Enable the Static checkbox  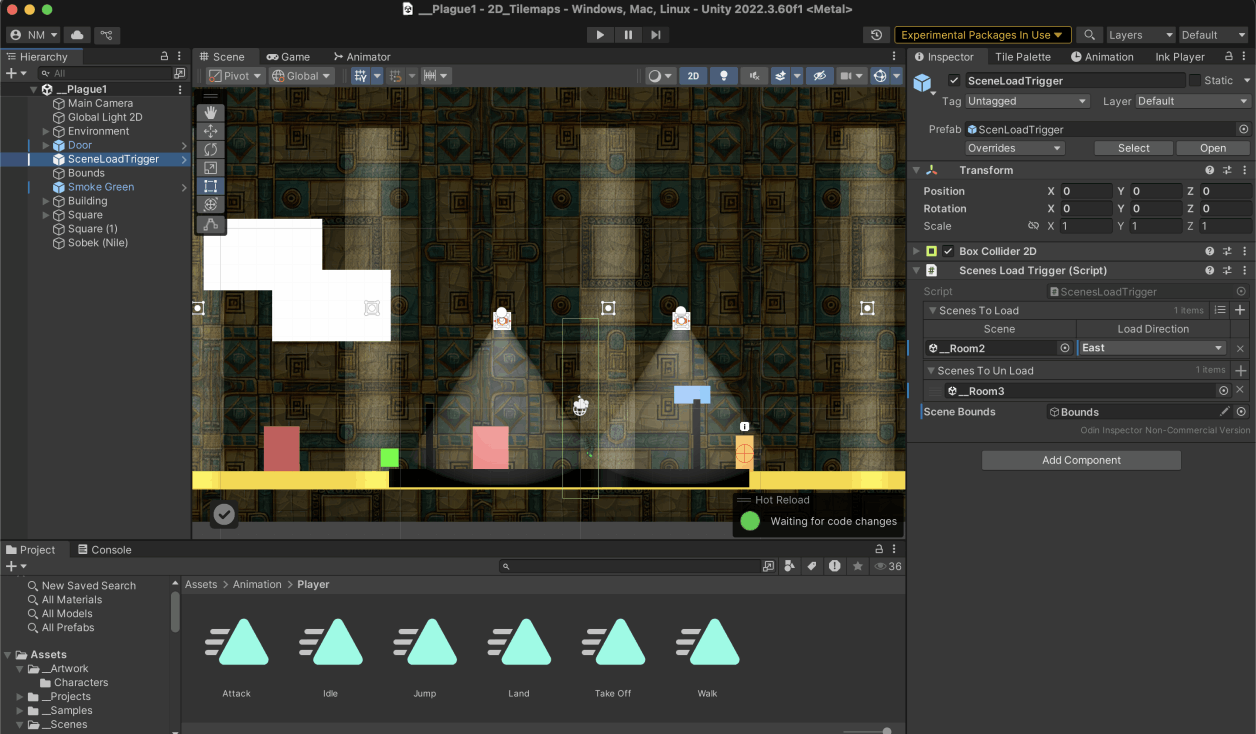click(1194, 81)
